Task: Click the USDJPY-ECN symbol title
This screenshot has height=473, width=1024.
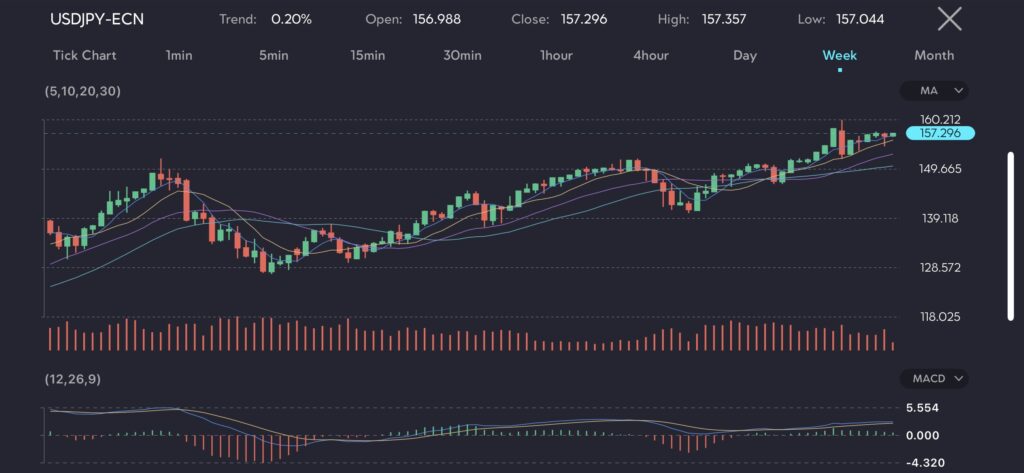Action: tap(97, 19)
